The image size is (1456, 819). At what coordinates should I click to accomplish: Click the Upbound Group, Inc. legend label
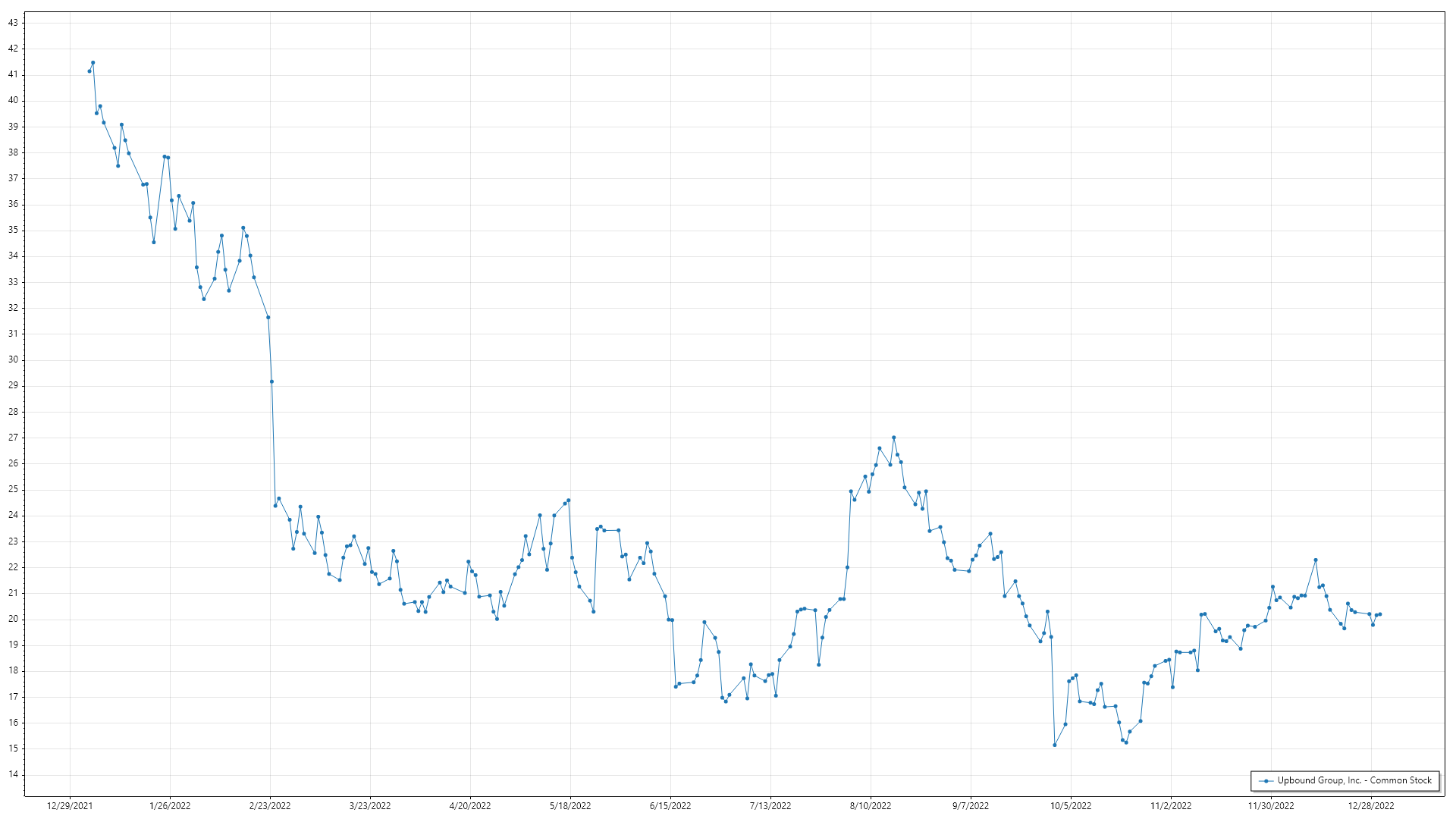pos(1354,780)
